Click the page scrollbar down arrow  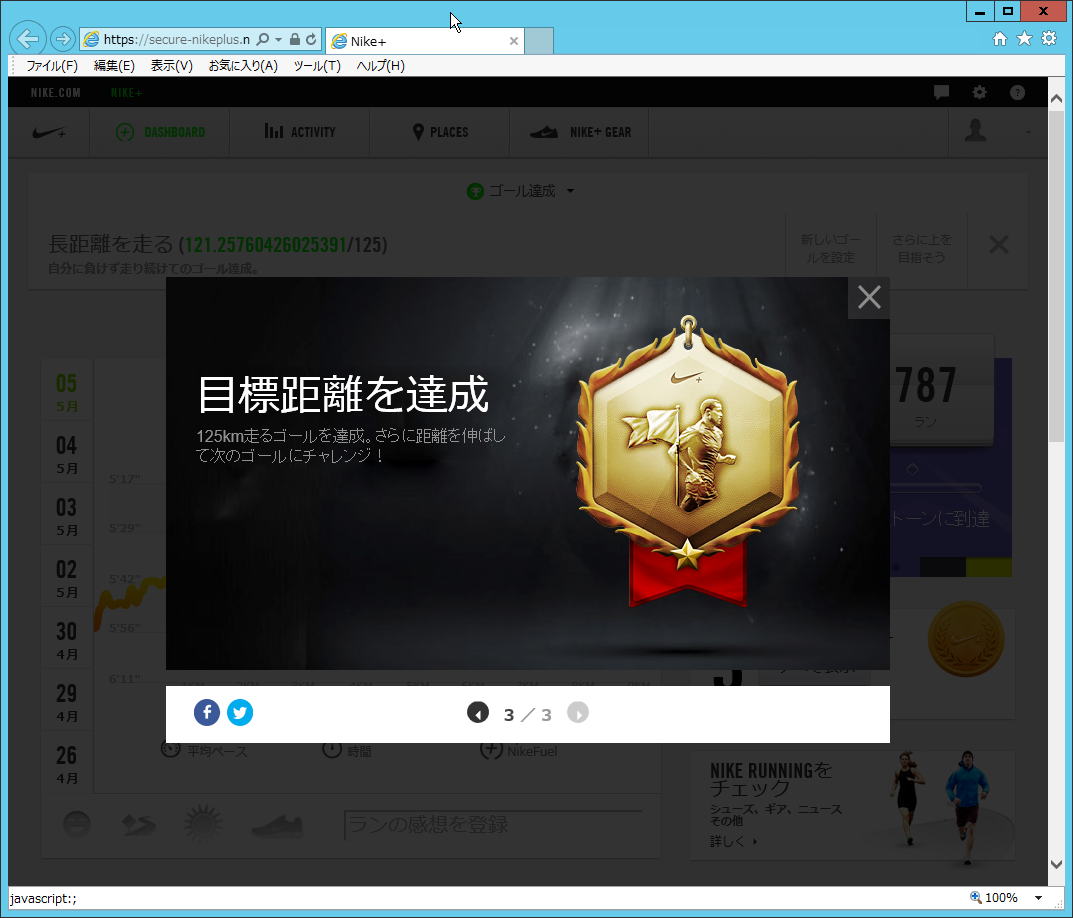click(1056, 864)
